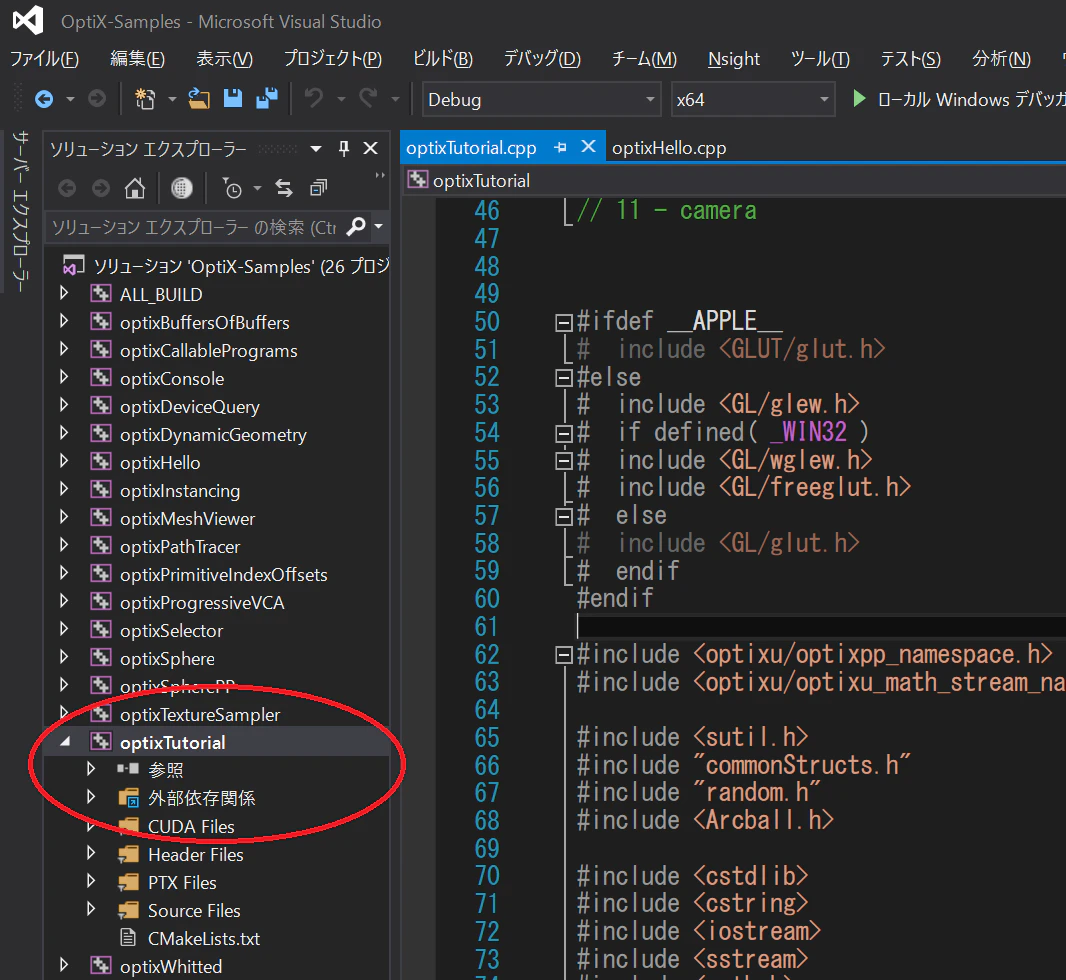1066x980 pixels.
Task: Select the PTX Files folder
Action: [182, 882]
